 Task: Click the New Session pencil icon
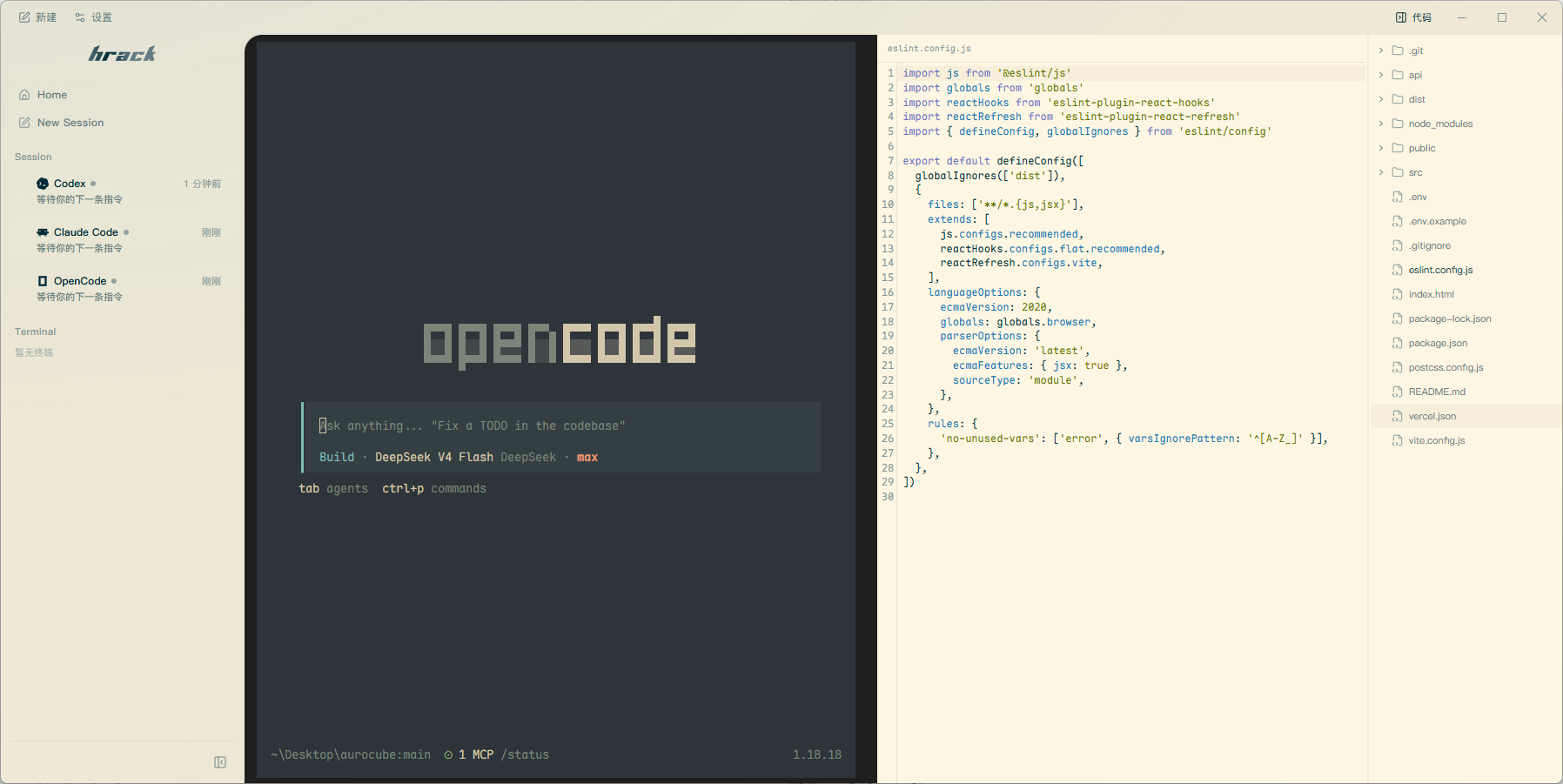pos(24,123)
